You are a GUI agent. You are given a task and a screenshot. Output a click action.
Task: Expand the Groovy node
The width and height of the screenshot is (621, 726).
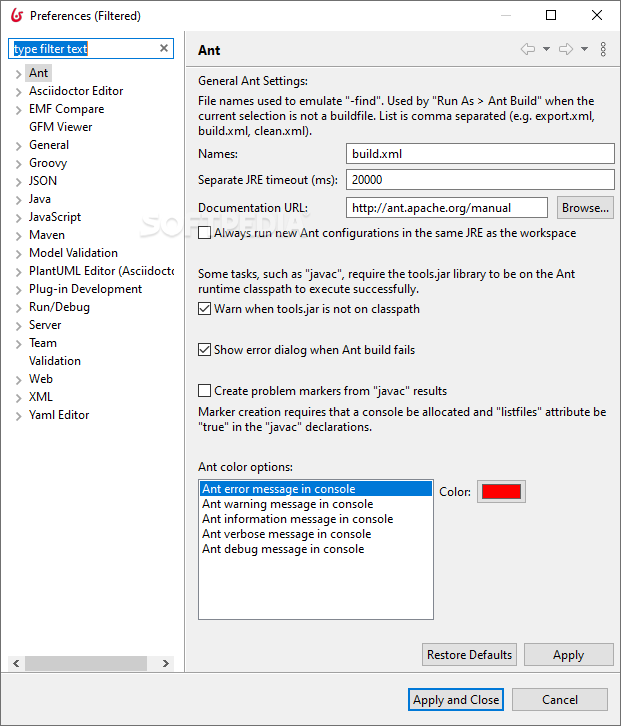(19, 164)
